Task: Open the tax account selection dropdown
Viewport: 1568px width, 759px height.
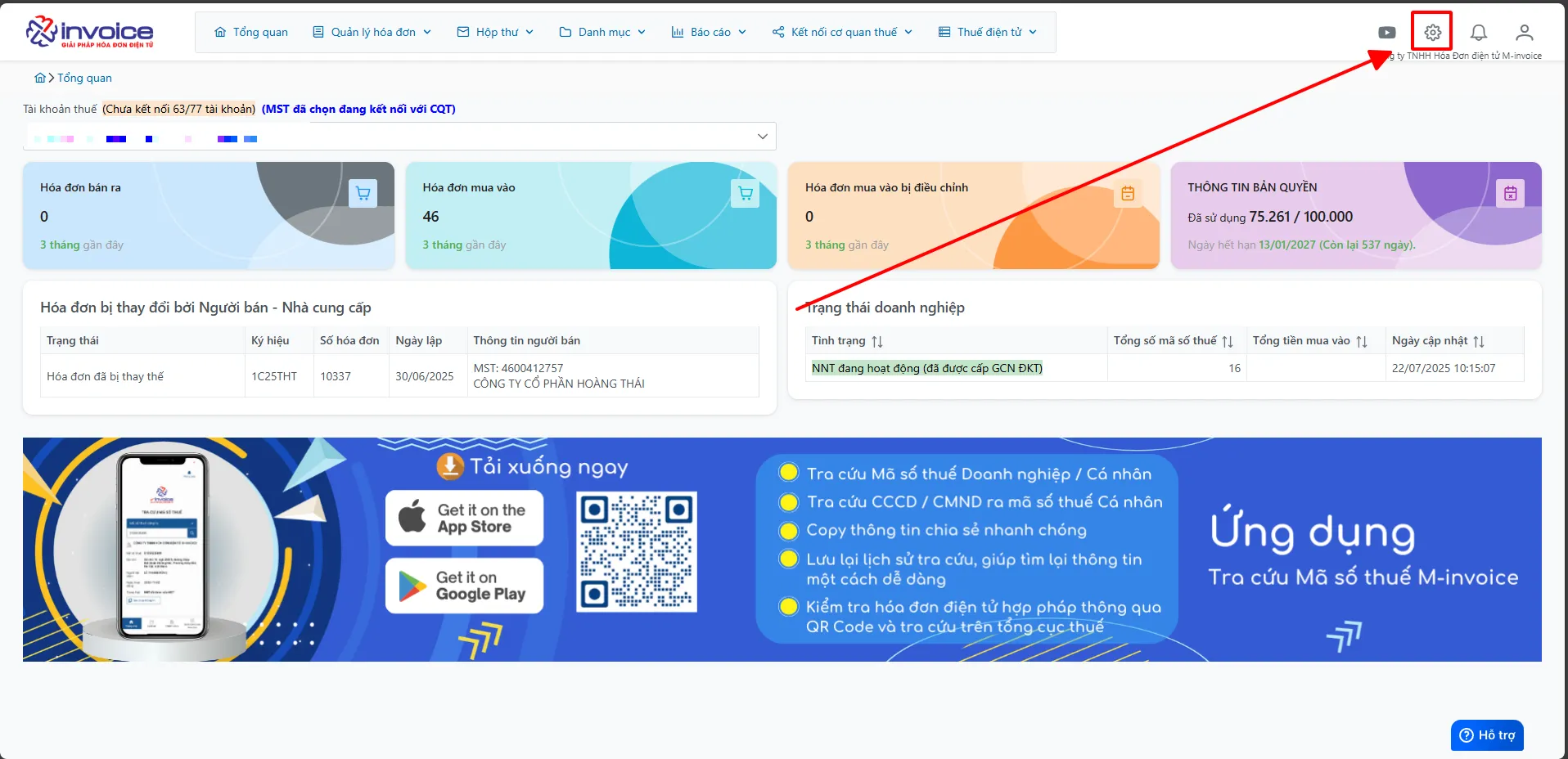Action: [x=399, y=137]
